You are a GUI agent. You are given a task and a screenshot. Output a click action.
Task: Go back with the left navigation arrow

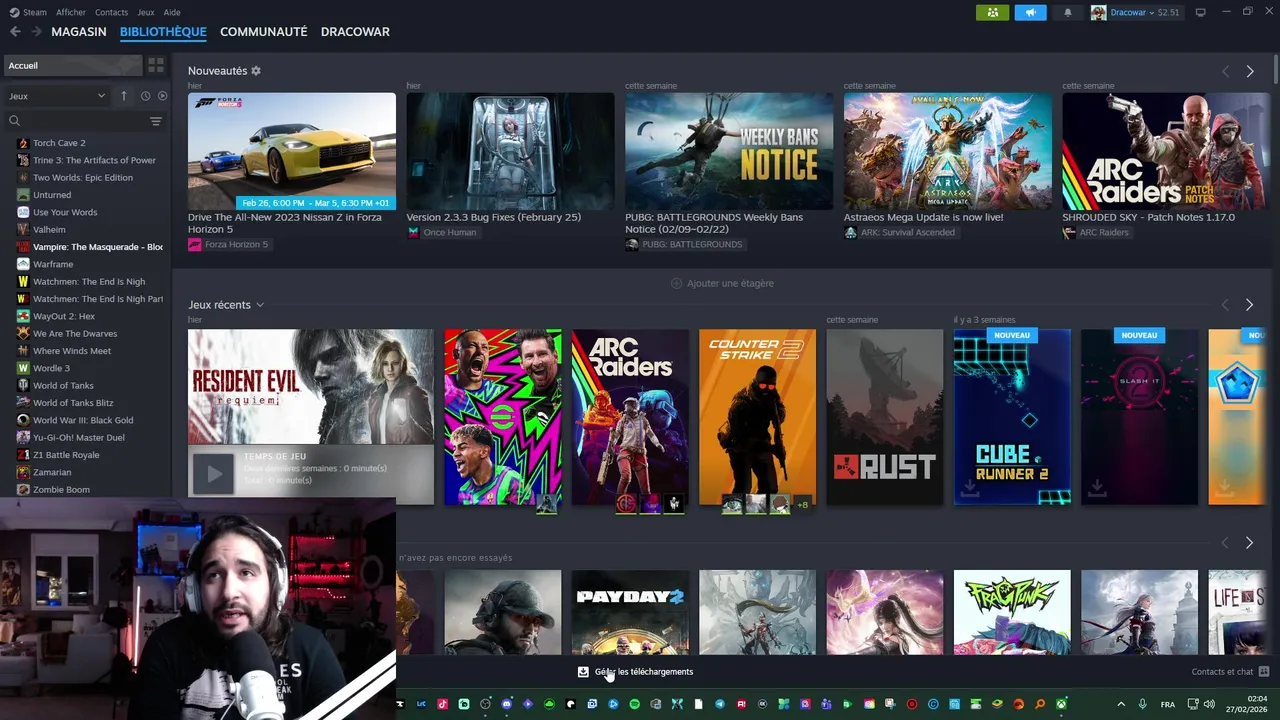15,32
